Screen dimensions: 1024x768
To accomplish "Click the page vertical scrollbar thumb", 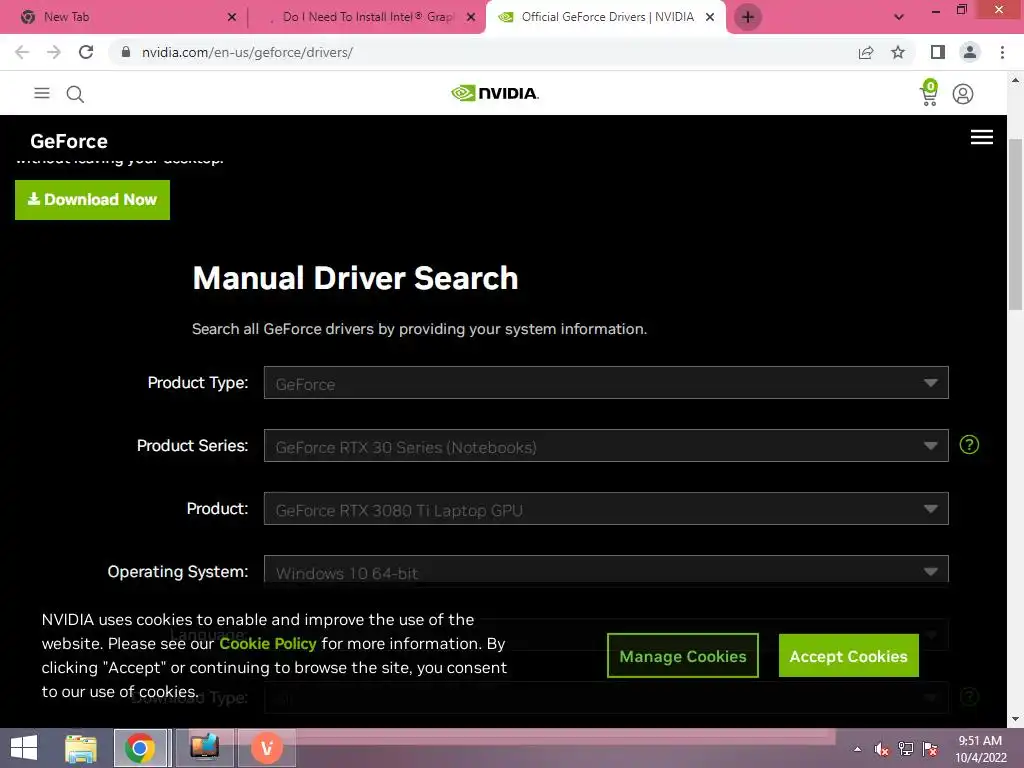I will [1015, 224].
